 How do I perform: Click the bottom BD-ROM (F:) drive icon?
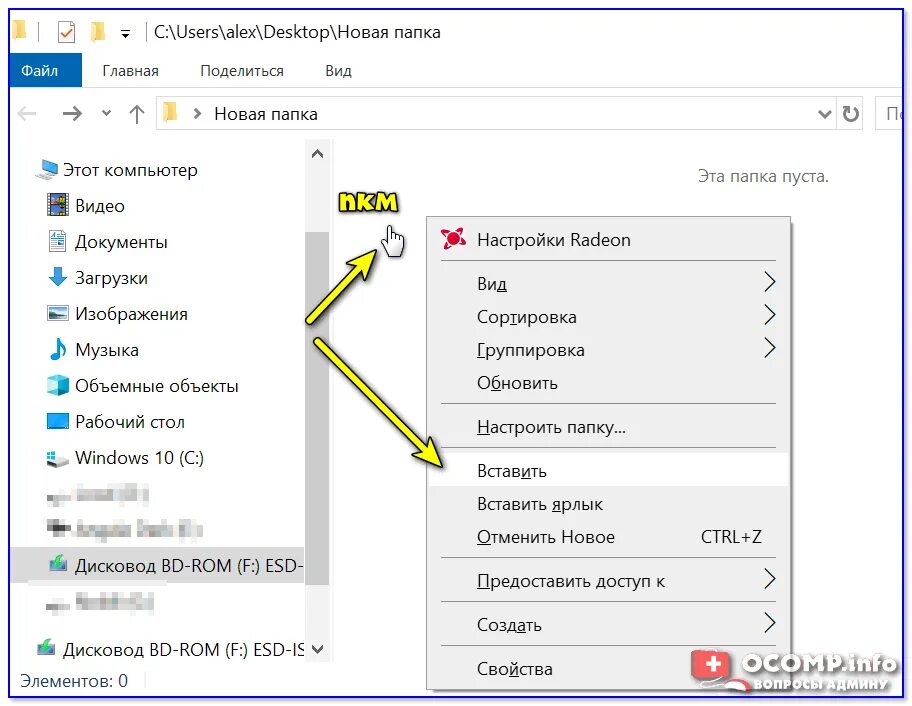[46, 647]
